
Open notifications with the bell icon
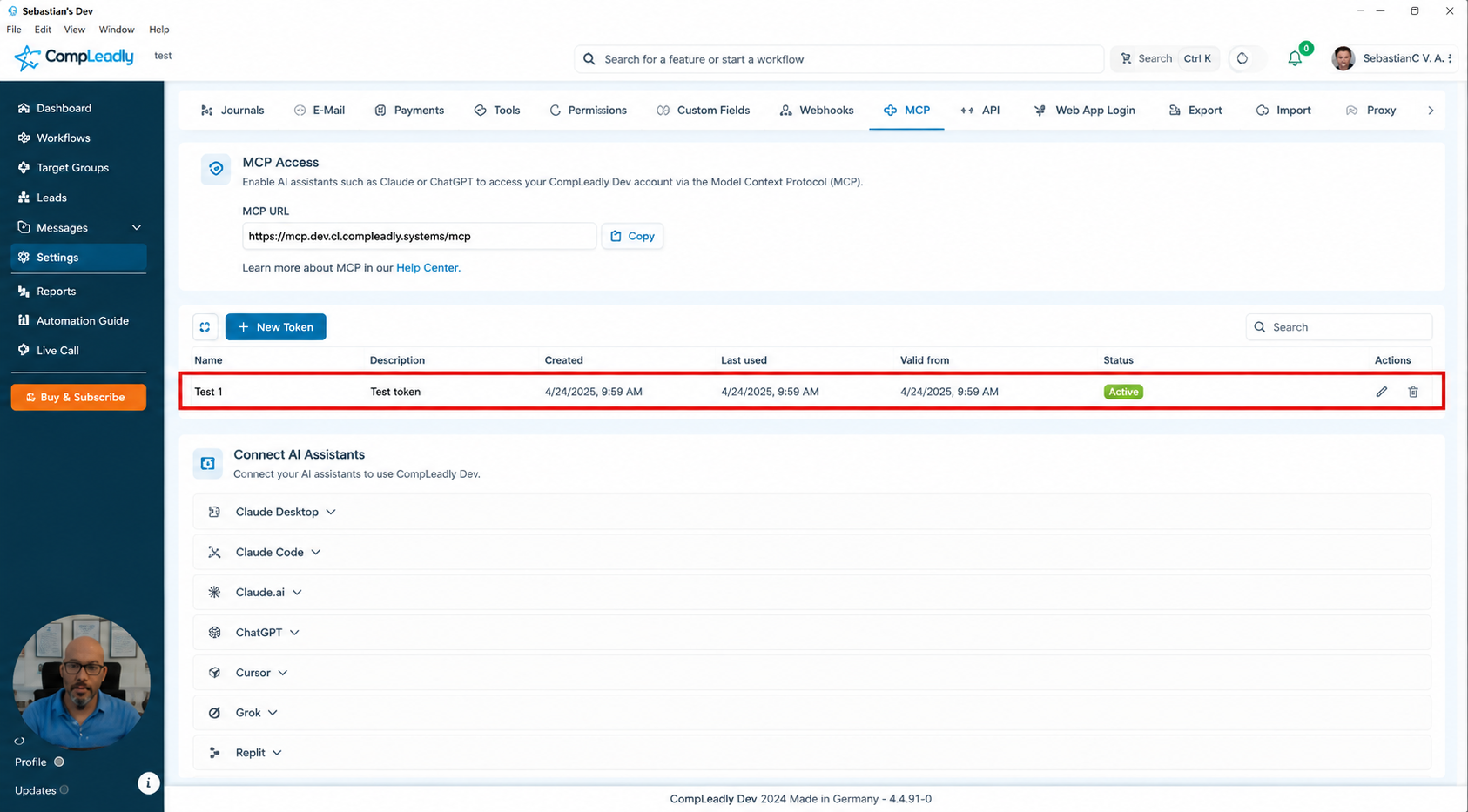[x=1295, y=59]
